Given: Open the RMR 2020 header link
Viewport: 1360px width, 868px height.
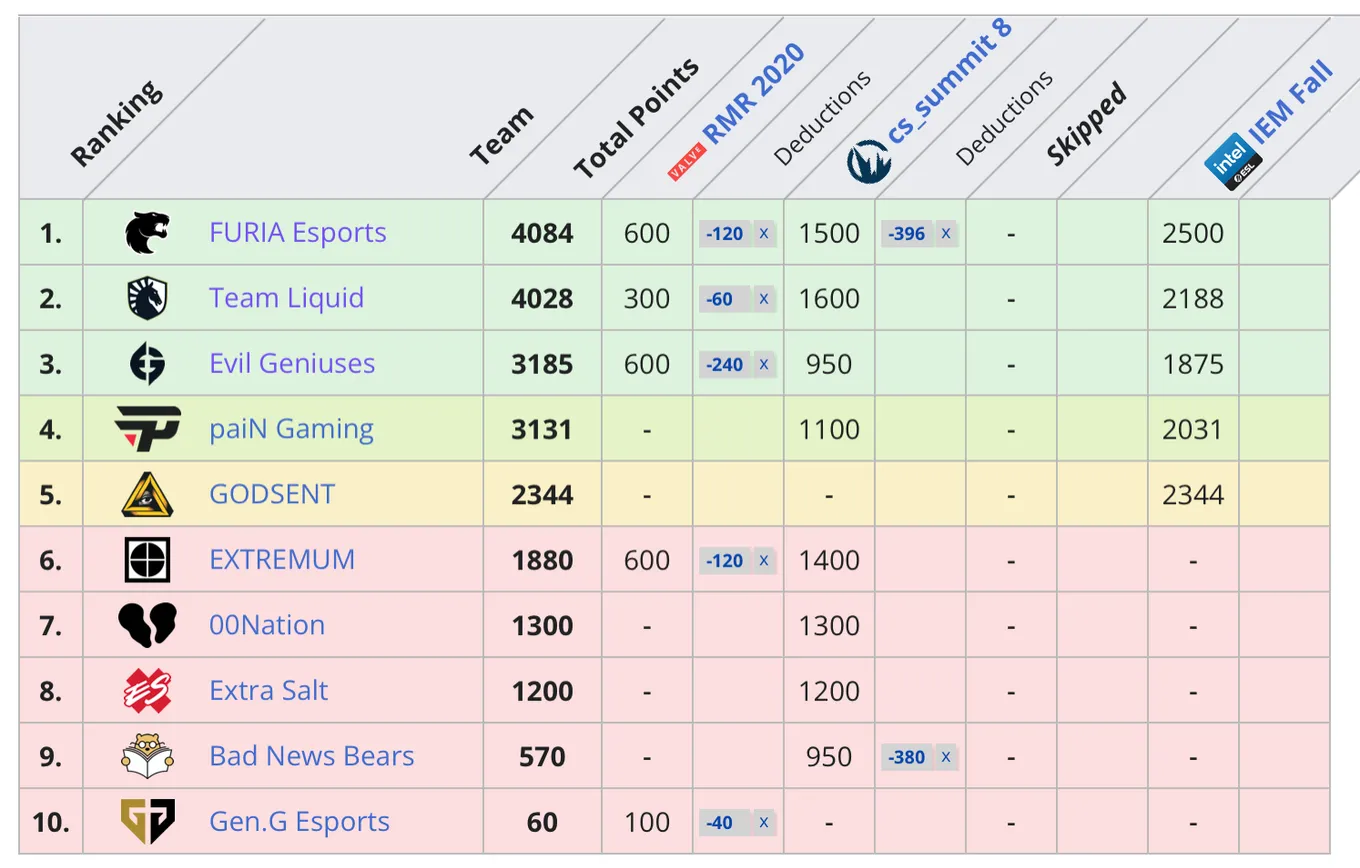Looking at the screenshot, I should pyautogui.click(x=755, y=94).
